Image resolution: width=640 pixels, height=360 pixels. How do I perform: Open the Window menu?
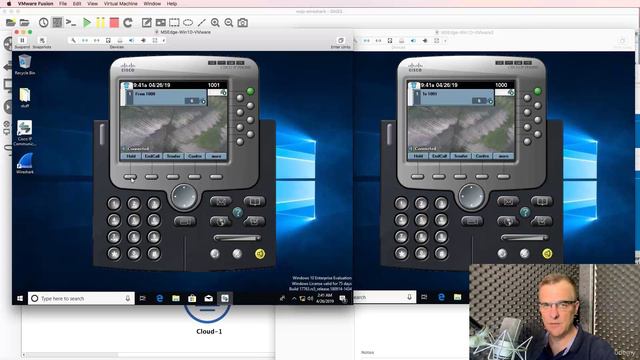tap(152, 3)
